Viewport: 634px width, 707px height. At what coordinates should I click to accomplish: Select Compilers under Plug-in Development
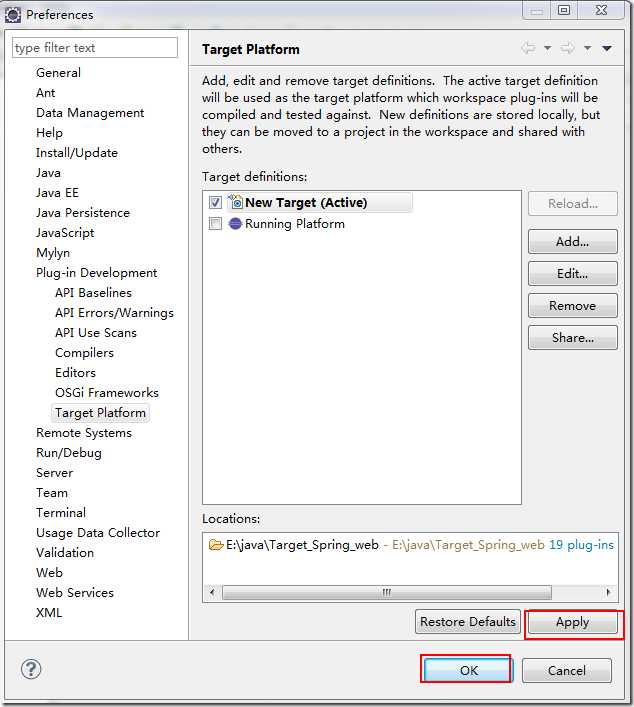pyautogui.click(x=84, y=353)
